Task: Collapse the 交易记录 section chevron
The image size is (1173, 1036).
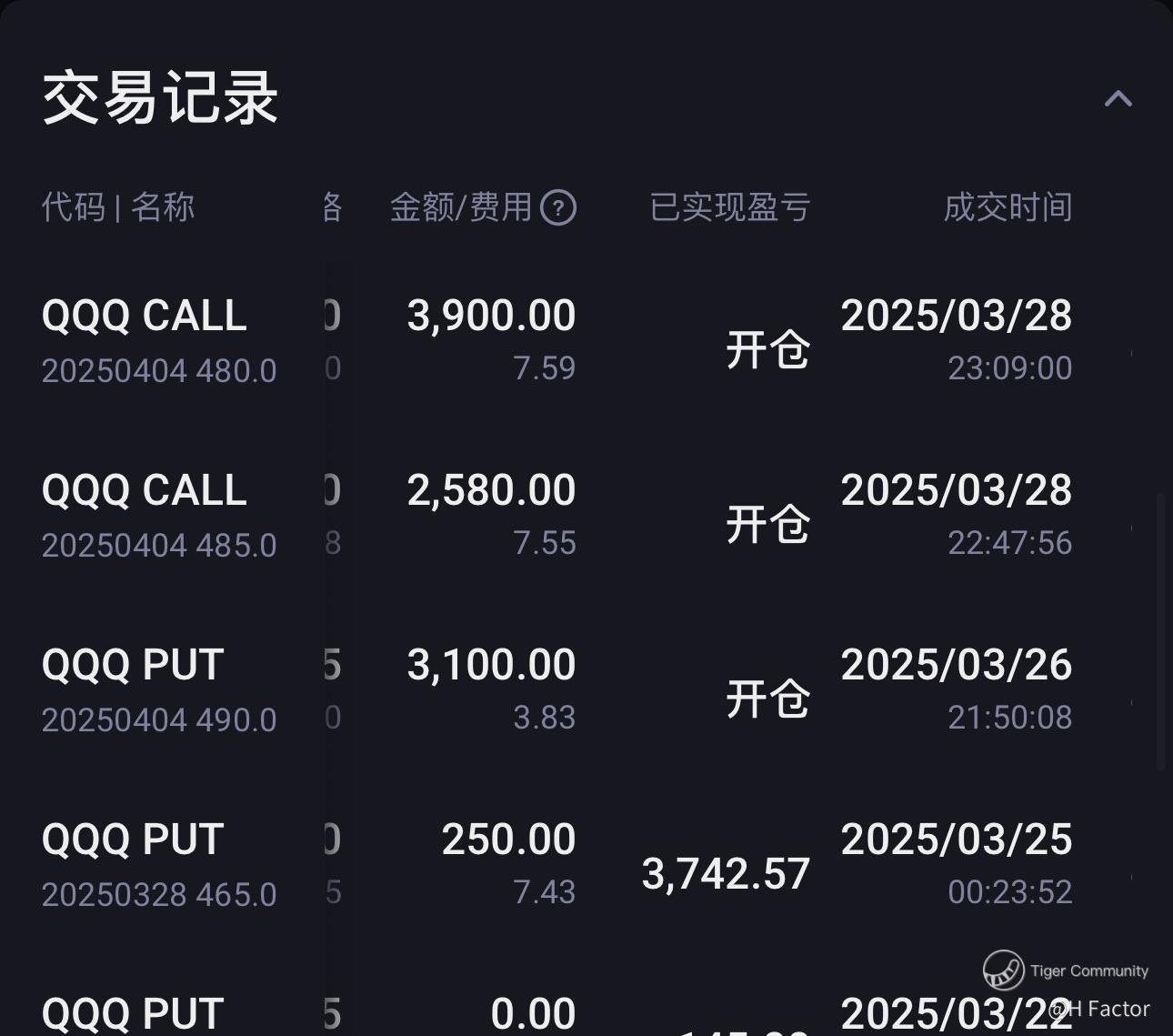Action: [x=1118, y=98]
